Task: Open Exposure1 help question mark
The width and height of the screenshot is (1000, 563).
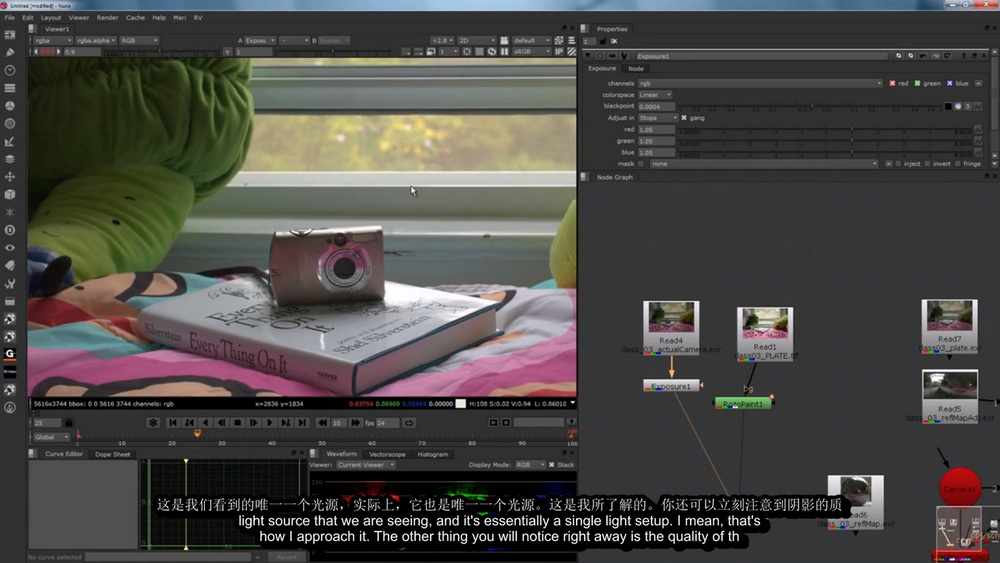Action: (964, 56)
